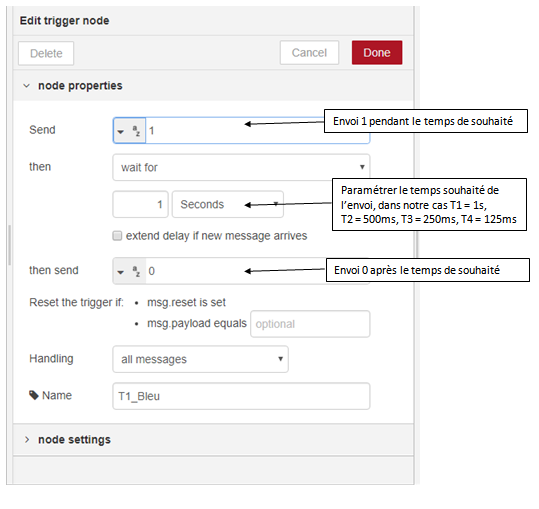The image size is (539, 509).
Task: Click the Done button
Action: (x=377, y=53)
